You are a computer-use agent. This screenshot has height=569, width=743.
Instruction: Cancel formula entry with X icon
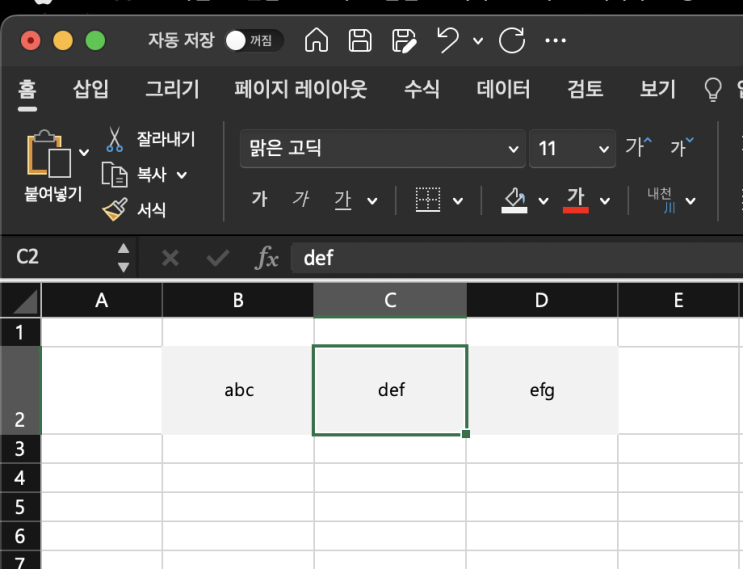point(170,258)
